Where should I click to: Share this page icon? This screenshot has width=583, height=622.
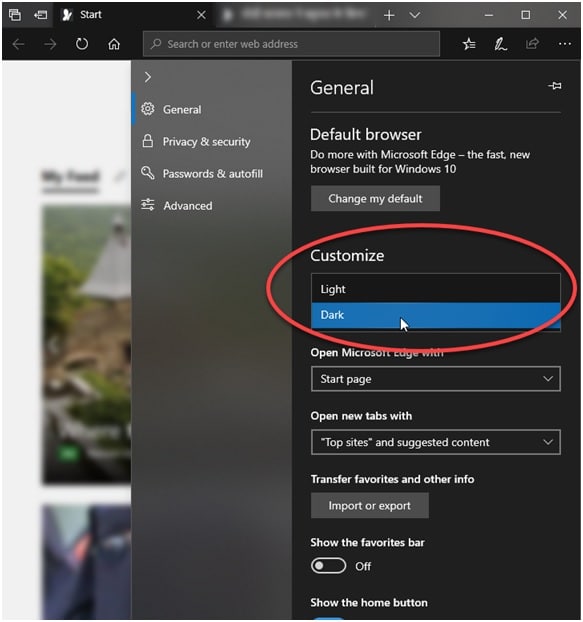point(532,44)
